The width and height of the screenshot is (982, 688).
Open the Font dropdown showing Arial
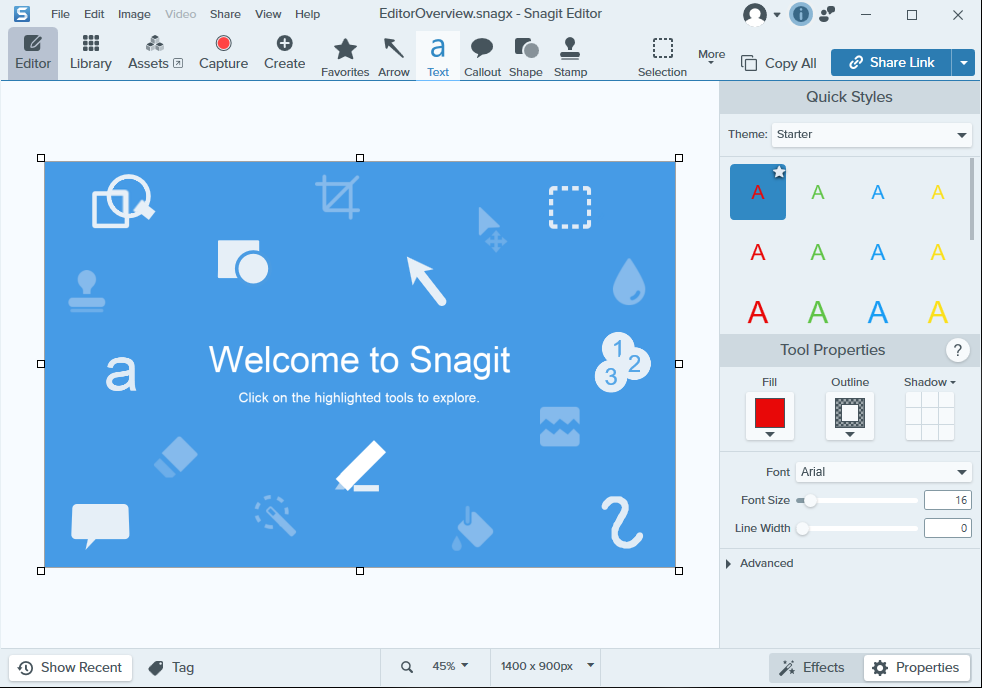(884, 472)
